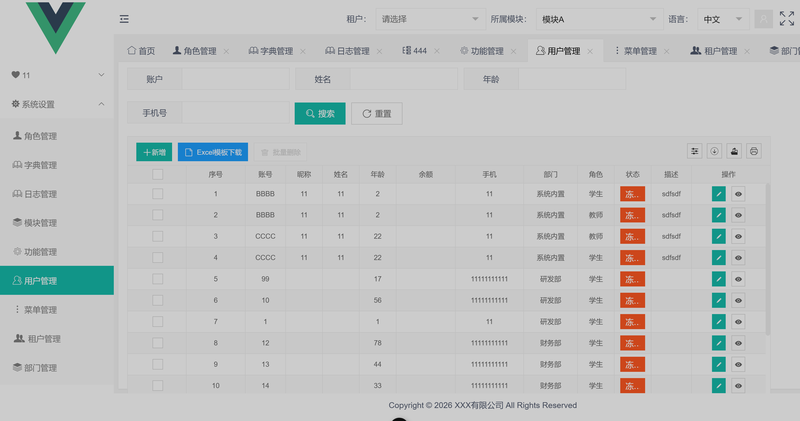Open 部门管理 in the sidebar
The image size is (800, 421).
click(57, 367)
